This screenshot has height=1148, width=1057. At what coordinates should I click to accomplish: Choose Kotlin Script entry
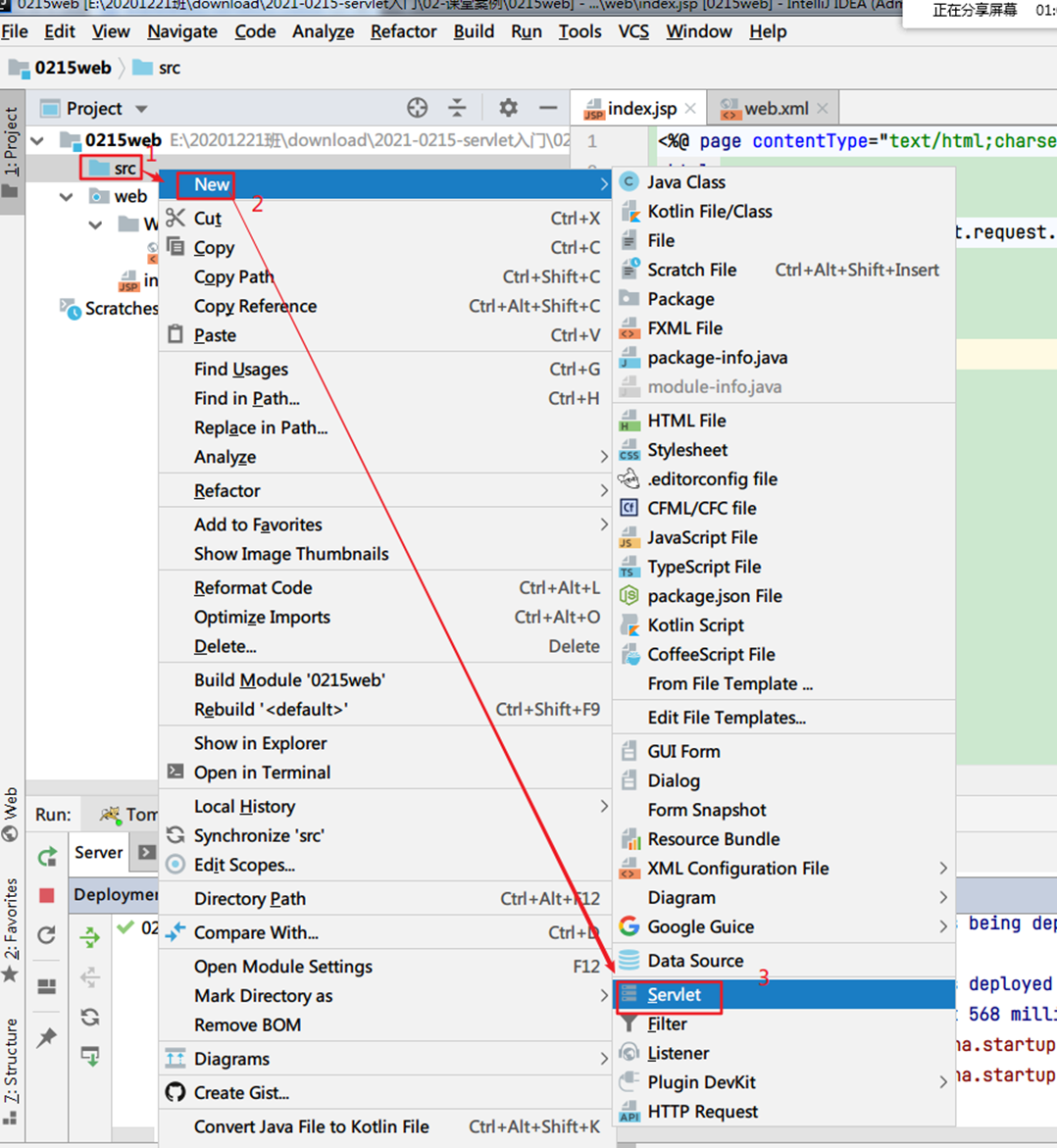pos(783,626)
